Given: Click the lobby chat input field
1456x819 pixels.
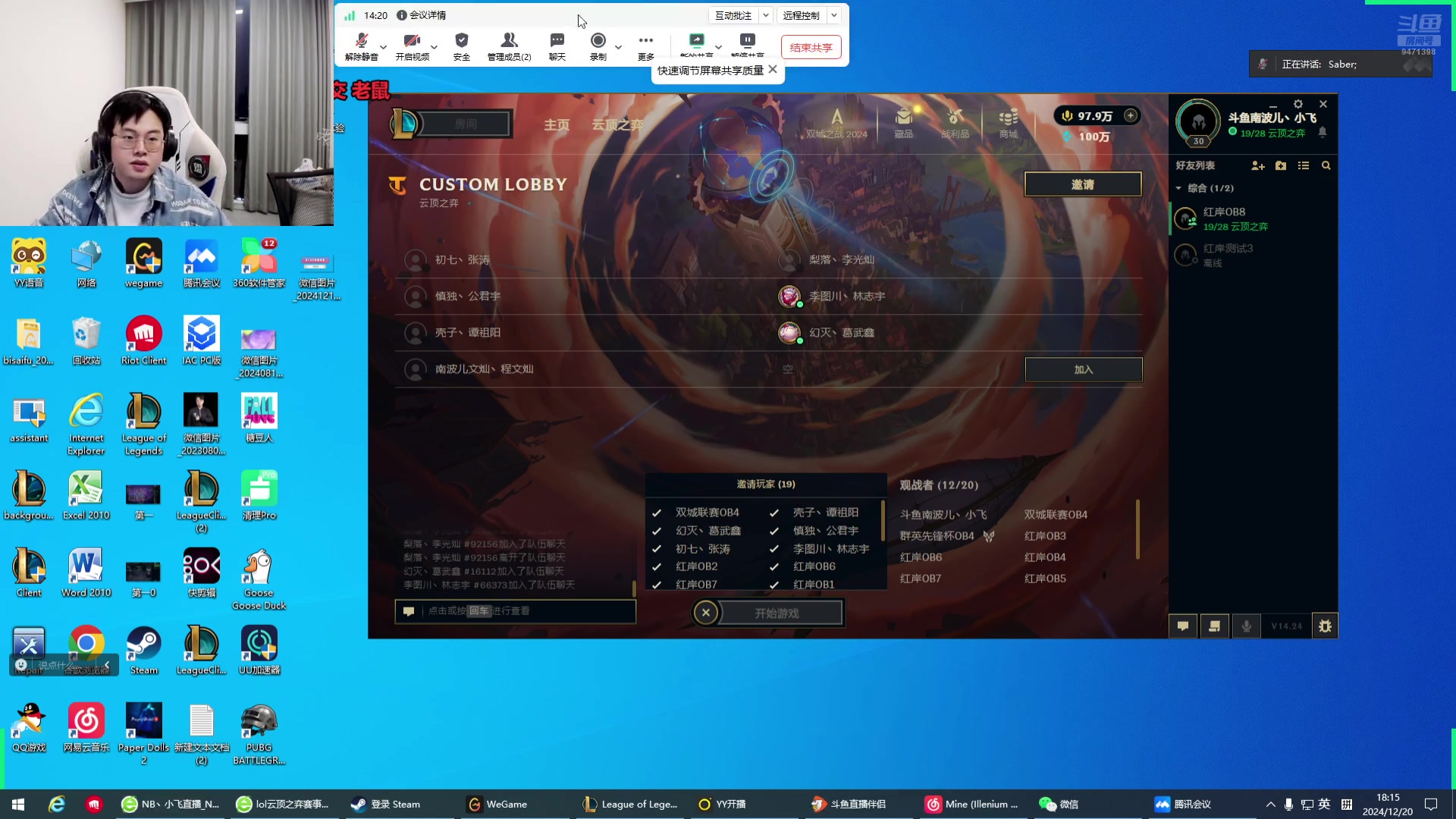Looking at the screenshot, I should pos(515,611).
